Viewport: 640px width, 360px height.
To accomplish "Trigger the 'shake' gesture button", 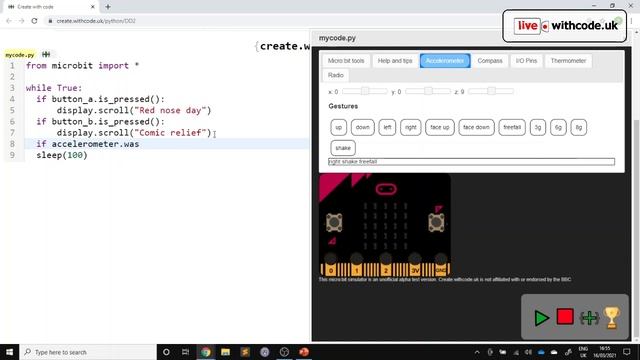I will pyautogui.click(x=343, y=148).
